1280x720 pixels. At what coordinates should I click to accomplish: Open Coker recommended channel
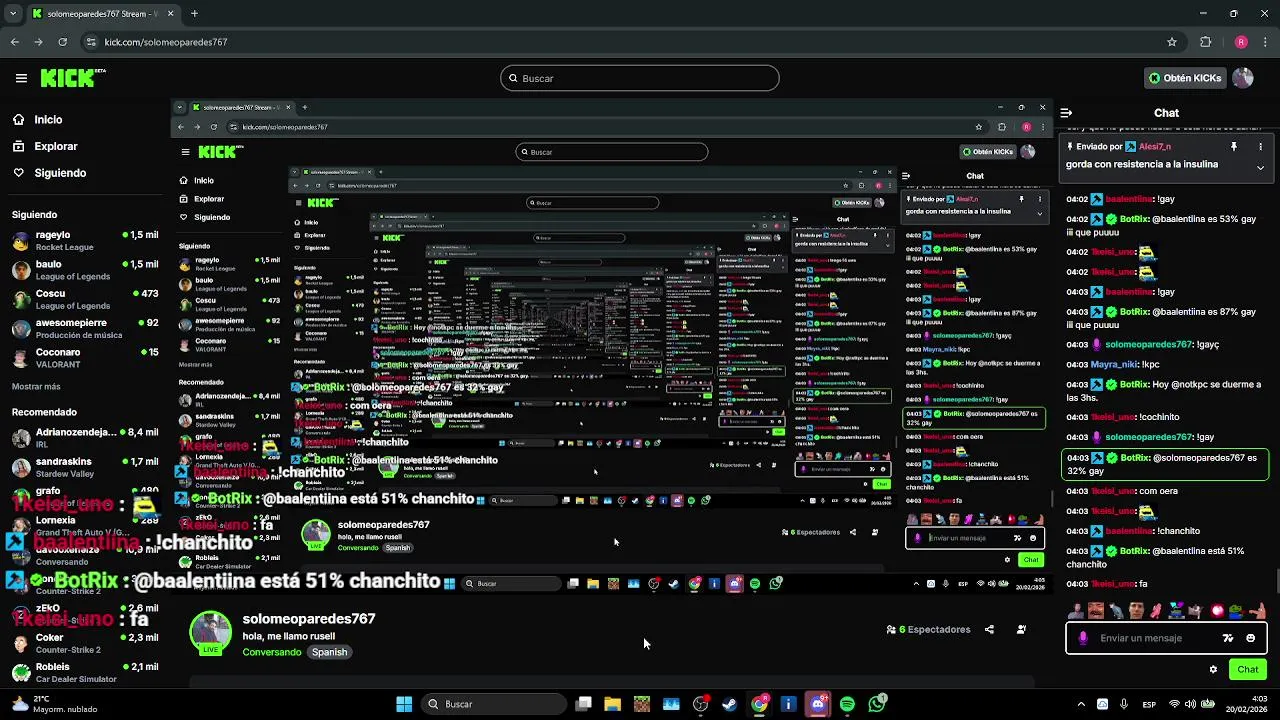point(85,643)
